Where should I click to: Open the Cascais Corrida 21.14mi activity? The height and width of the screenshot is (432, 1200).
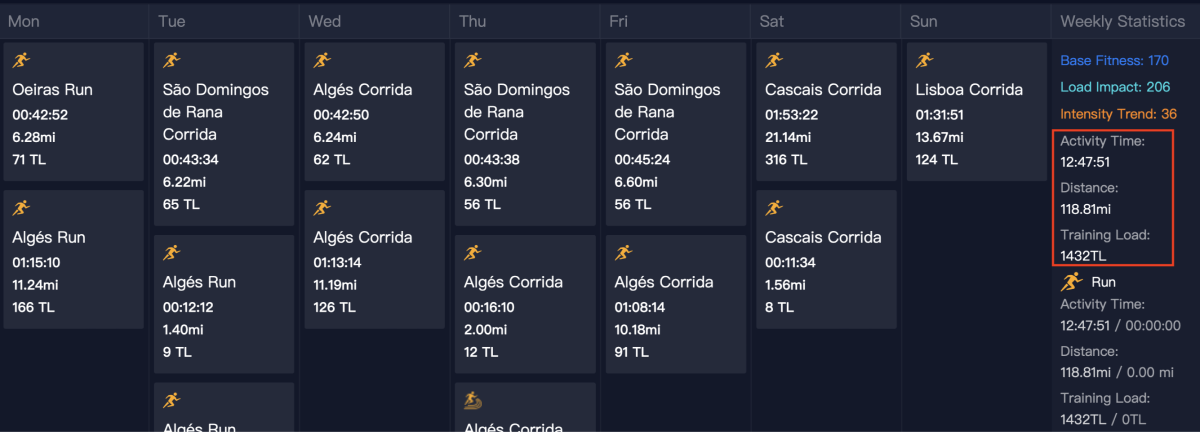825,111
